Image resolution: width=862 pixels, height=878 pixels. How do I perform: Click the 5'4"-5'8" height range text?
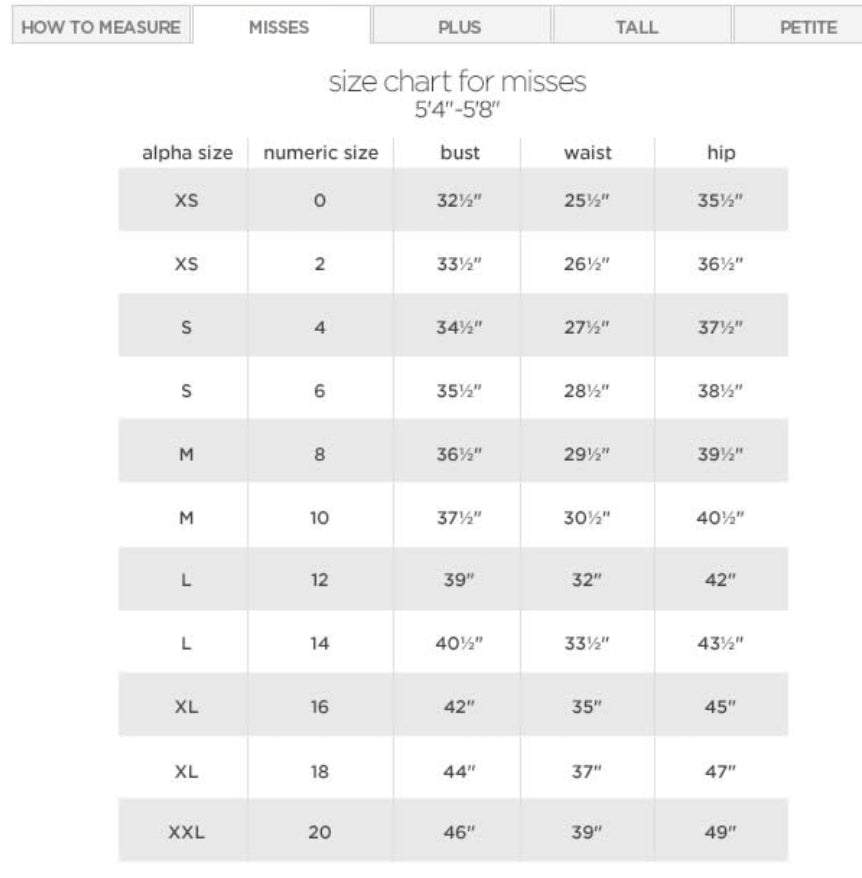(458, 108)
